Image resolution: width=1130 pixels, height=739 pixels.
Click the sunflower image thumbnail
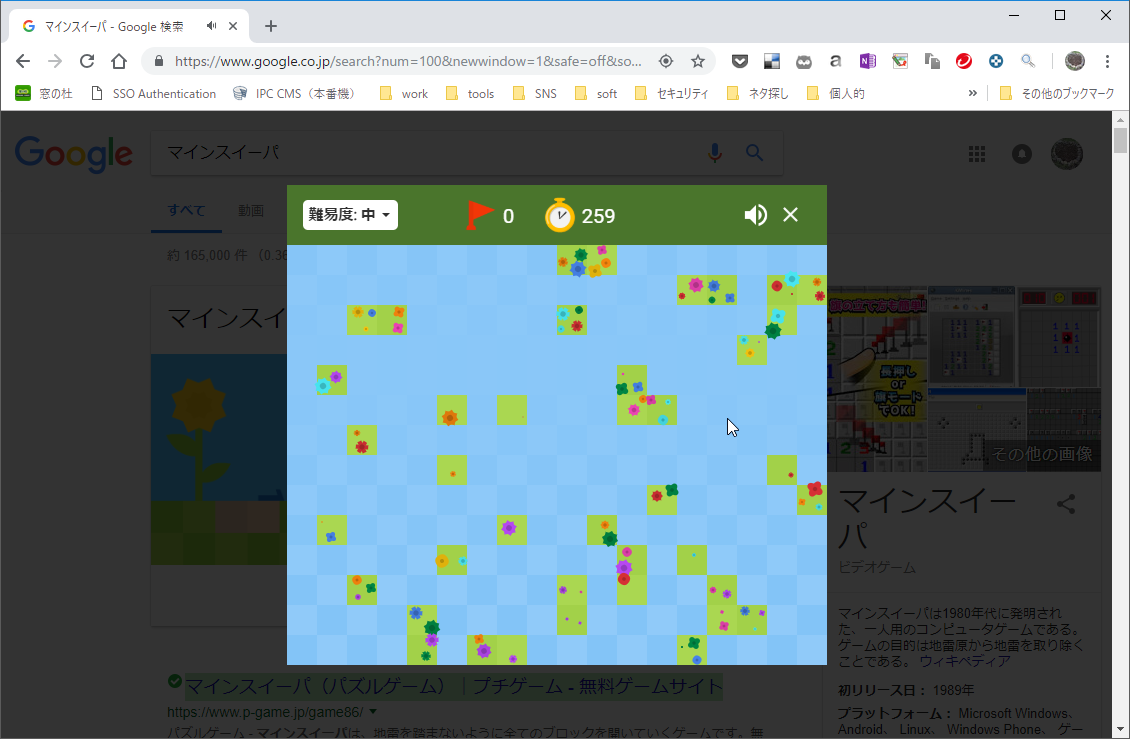click(219, 459)
